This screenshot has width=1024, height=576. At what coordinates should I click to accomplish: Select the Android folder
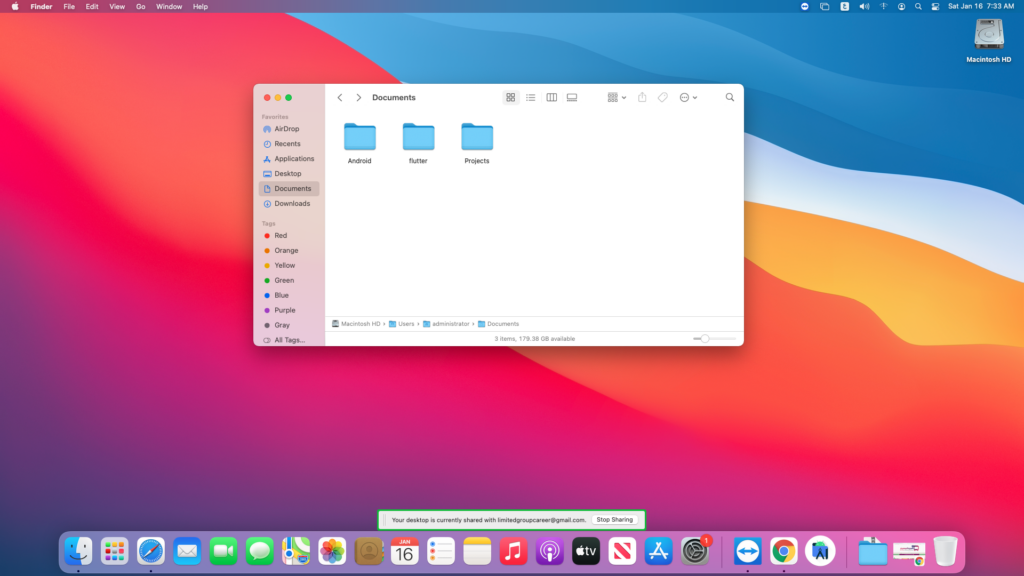(x=360, y=143)
